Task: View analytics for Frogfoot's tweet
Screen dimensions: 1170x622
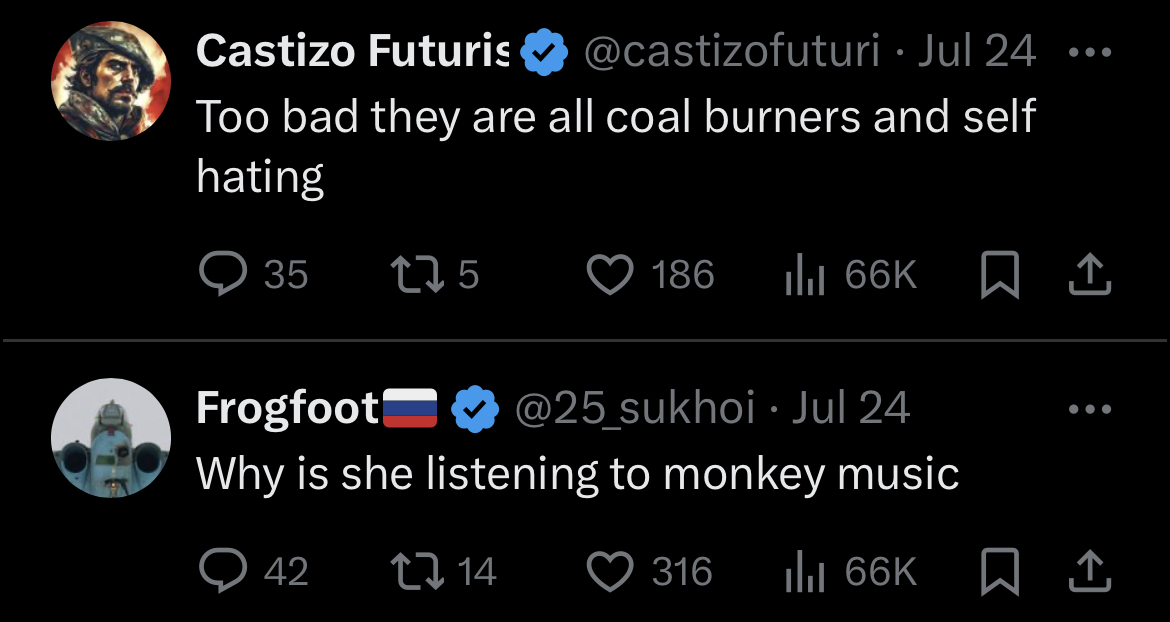Action: pyautogui.click(x=803, y=571)
